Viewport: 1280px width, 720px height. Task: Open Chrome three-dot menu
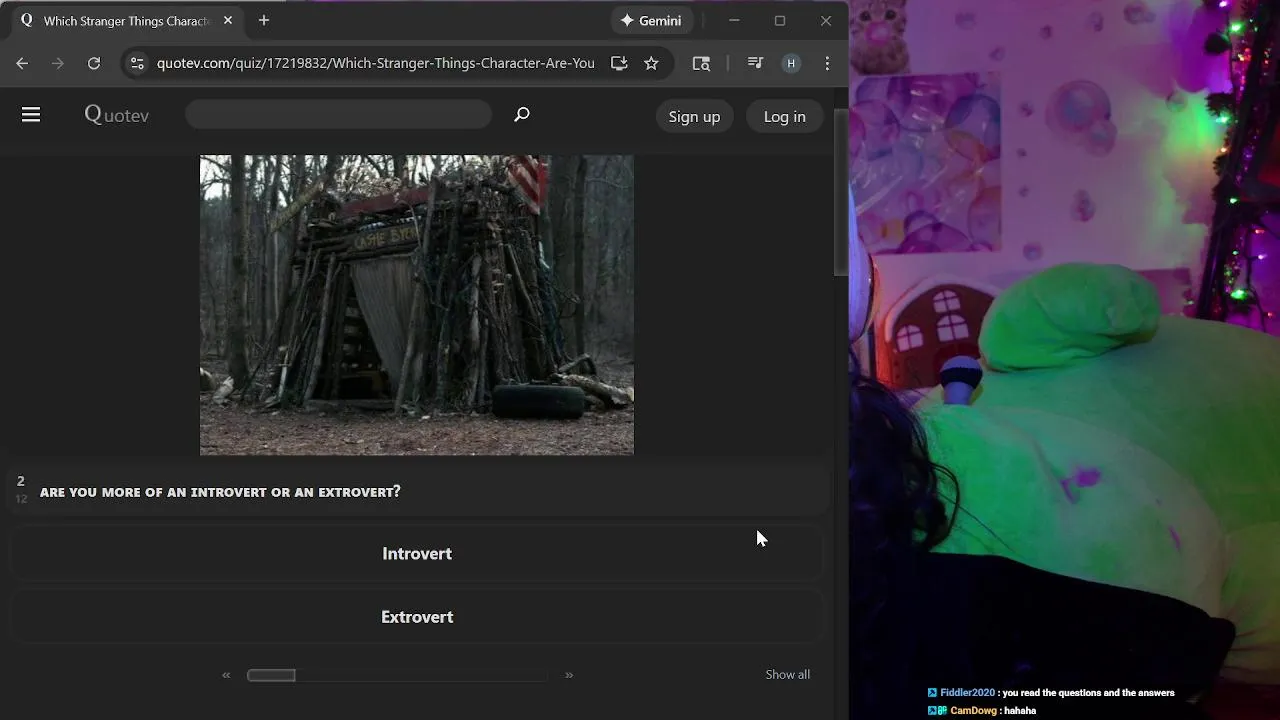pyautogui.click(x=827, y=63)
